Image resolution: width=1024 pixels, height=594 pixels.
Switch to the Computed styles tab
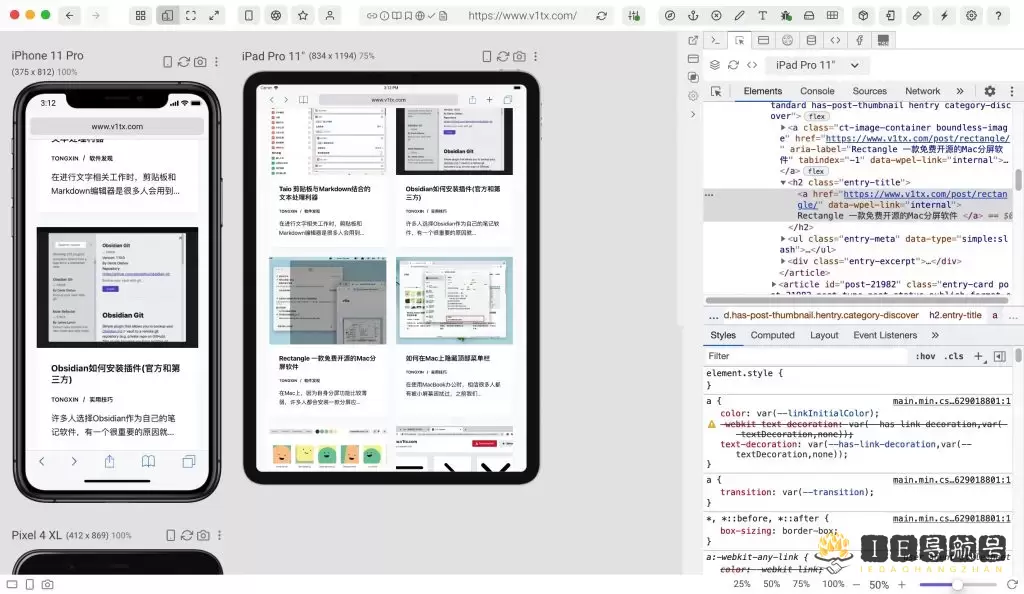tap(773, 335)
